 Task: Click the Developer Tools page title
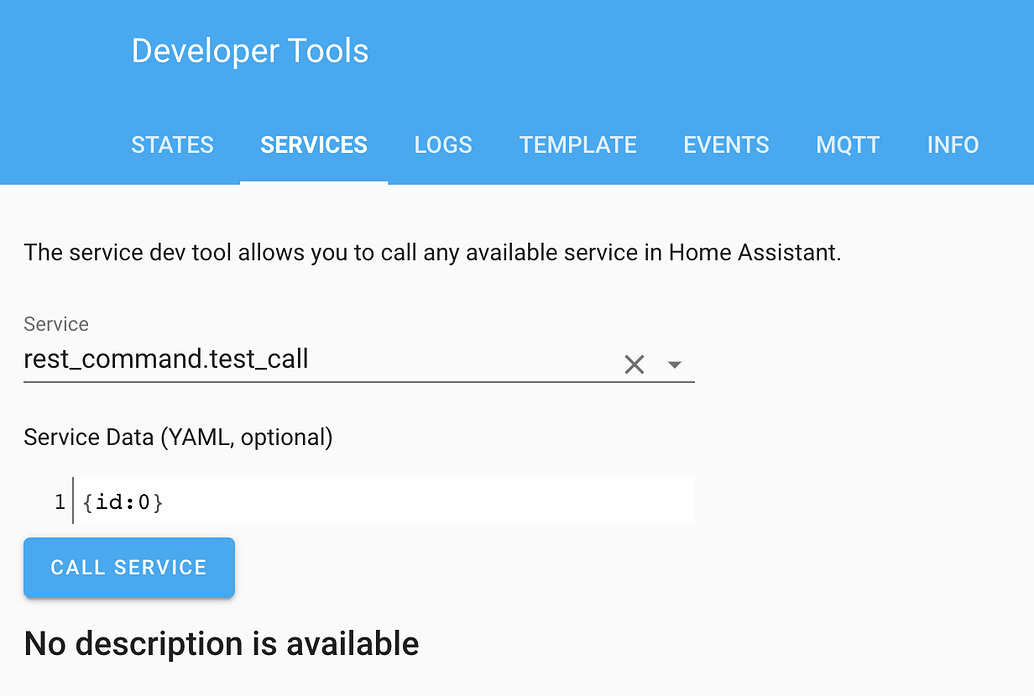point(250,51)
